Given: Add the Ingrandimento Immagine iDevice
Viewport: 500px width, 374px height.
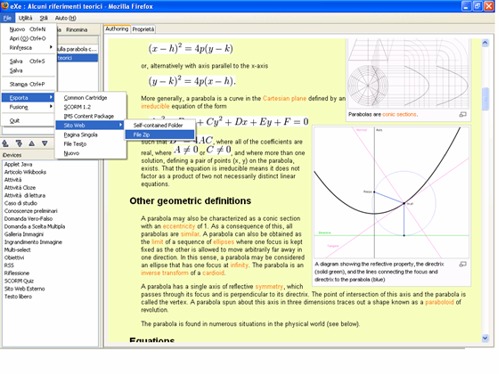Looking at the screenshot, I should pyautogui.click(x=33, y=242).
